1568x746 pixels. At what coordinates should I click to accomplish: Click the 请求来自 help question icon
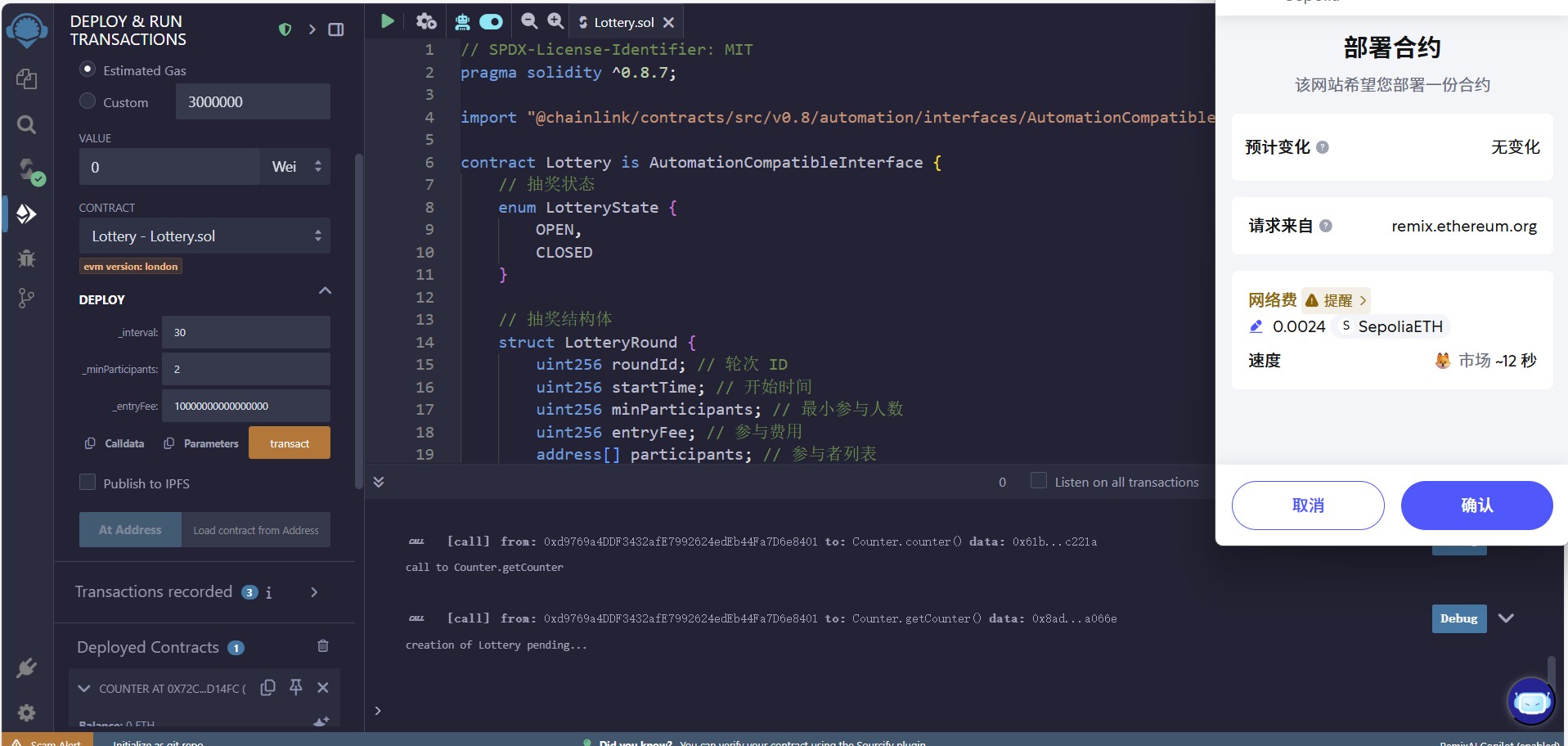pos(1326,226)
